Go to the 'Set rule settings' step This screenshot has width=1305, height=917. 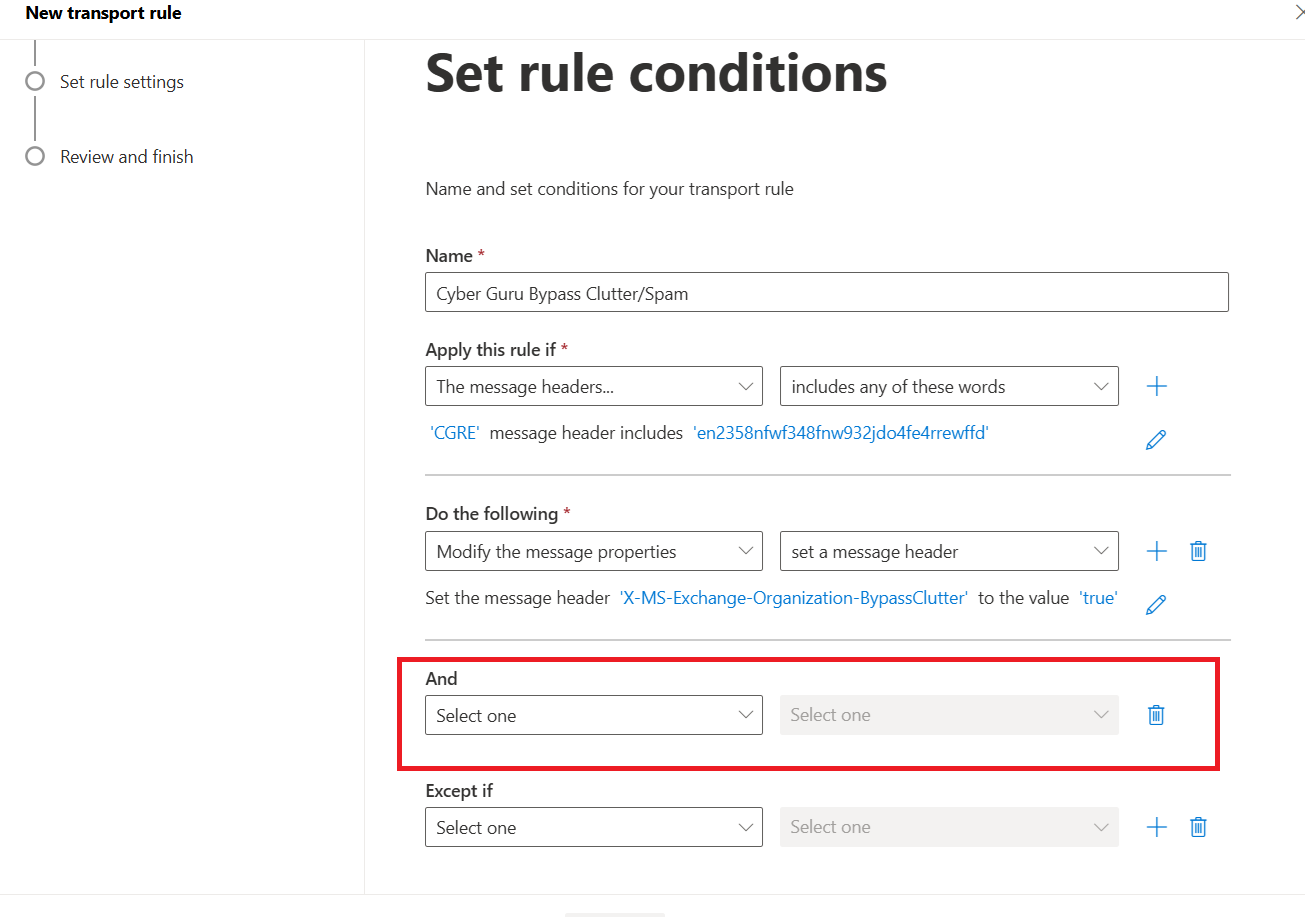pyautogui.click(x=122, y=82)
